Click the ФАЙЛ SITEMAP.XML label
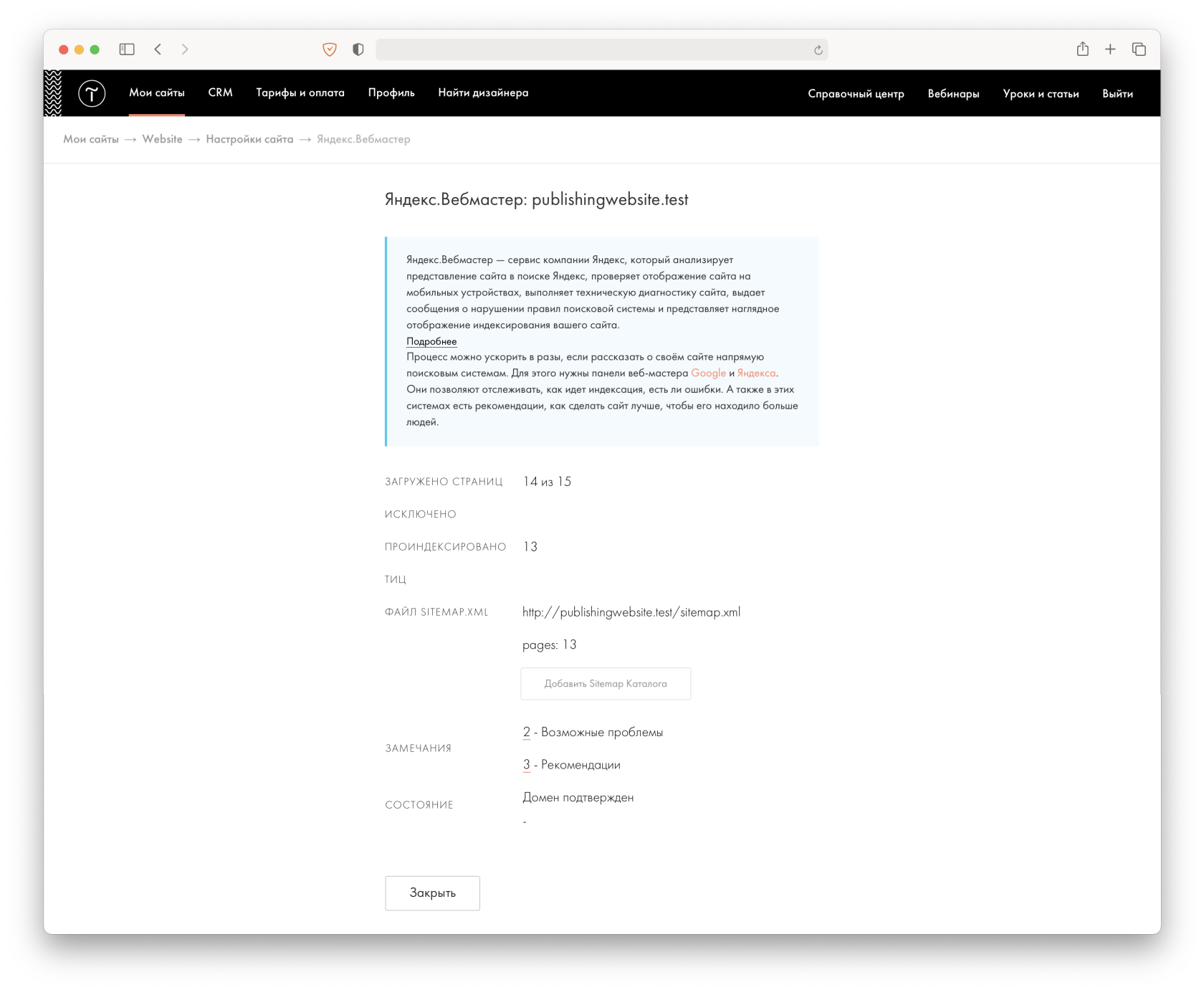Image resolution: width=1204 pixels, height=995 pixels. [436, 612]
